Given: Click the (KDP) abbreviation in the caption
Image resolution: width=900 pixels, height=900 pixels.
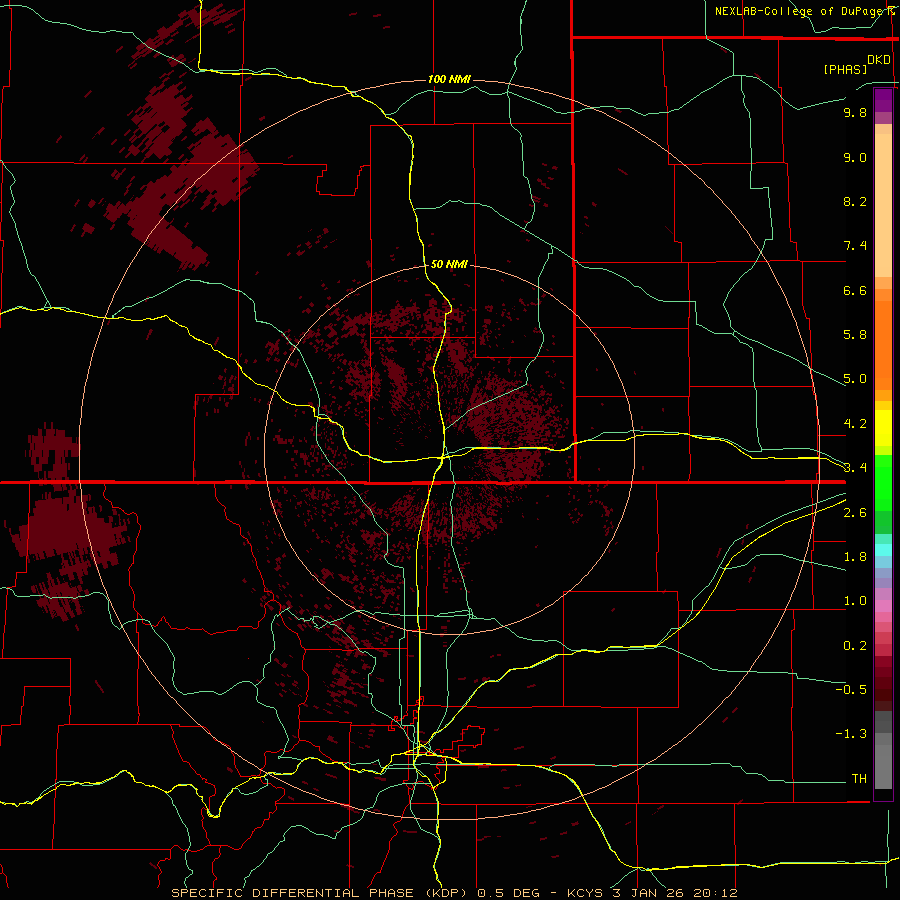Looking at the screenshot, I should coord(448,893).
